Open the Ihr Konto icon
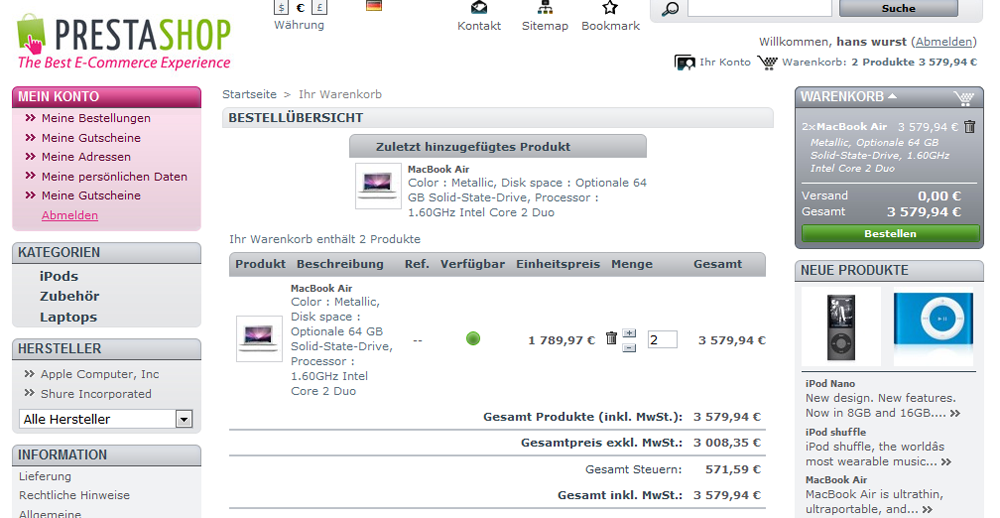 click(685, 63)
